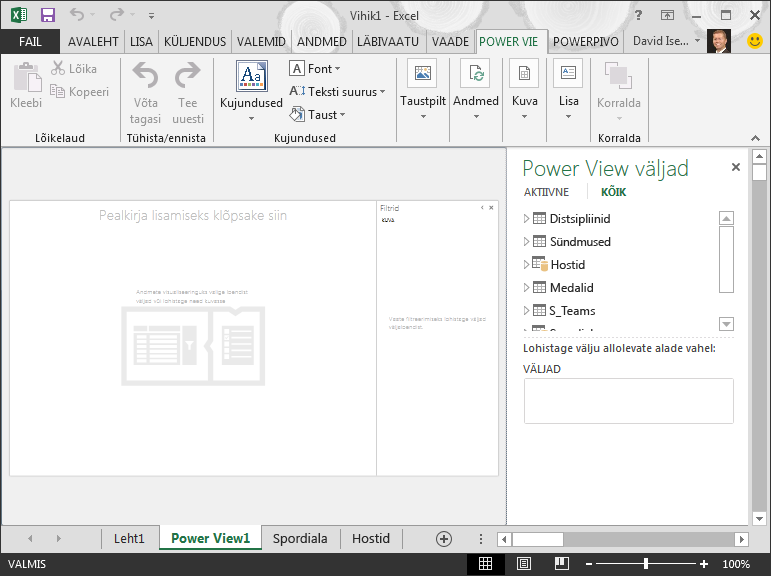Open the Hostid sheet tab
The width and height of the screenshot is (771, 576).
point(371,539)
